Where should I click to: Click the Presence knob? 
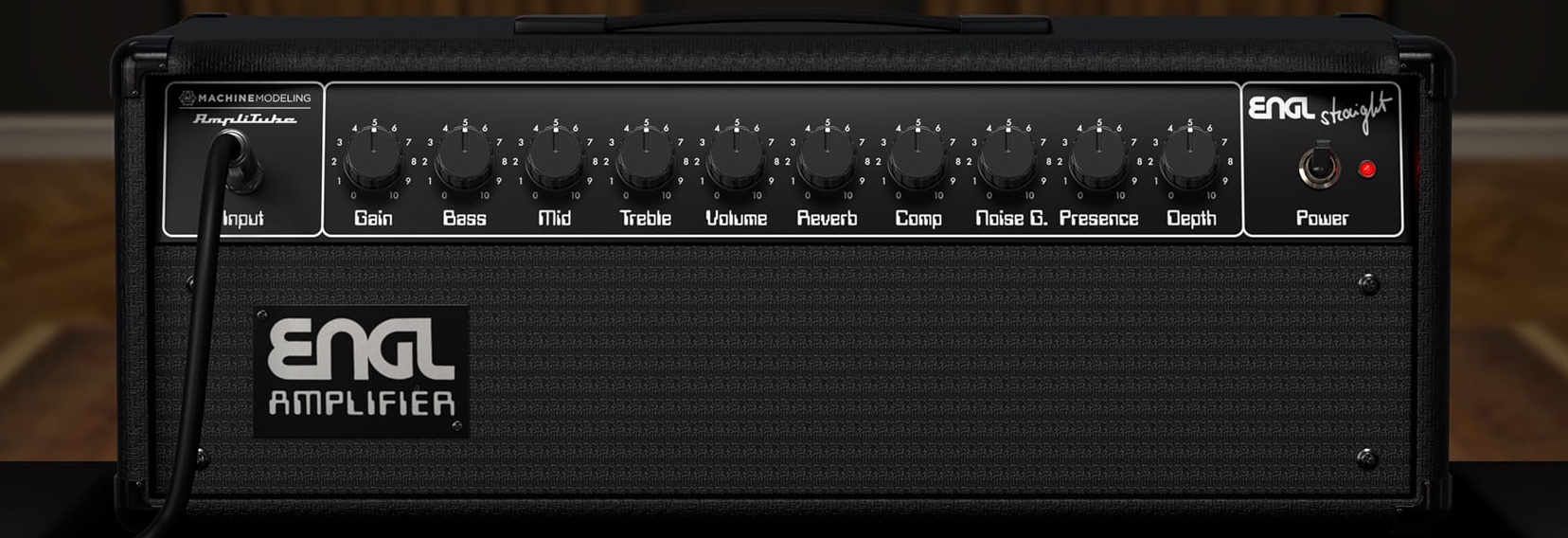[1098, 157]
